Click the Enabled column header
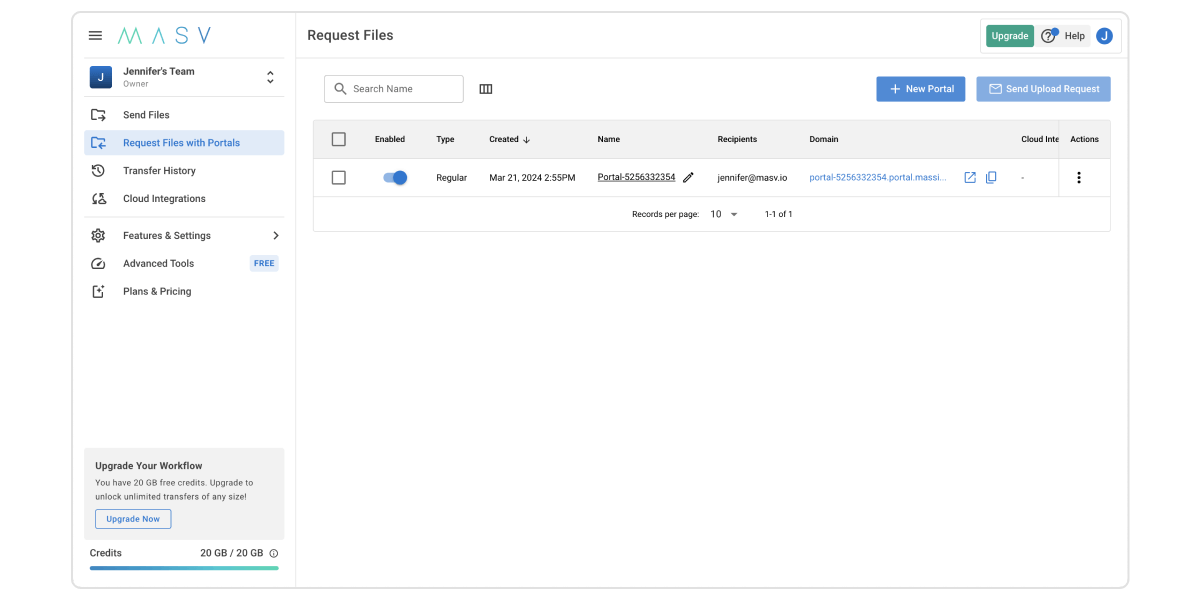This screenshot has height=600, width=1200. (390, 140)
